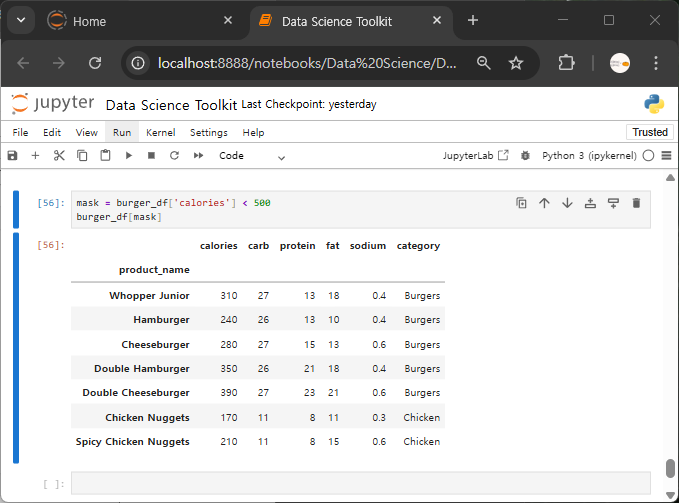Open the hamburger menu right of the kernel status circle
This screenshot has width=679, height=503.
[666, 155]
